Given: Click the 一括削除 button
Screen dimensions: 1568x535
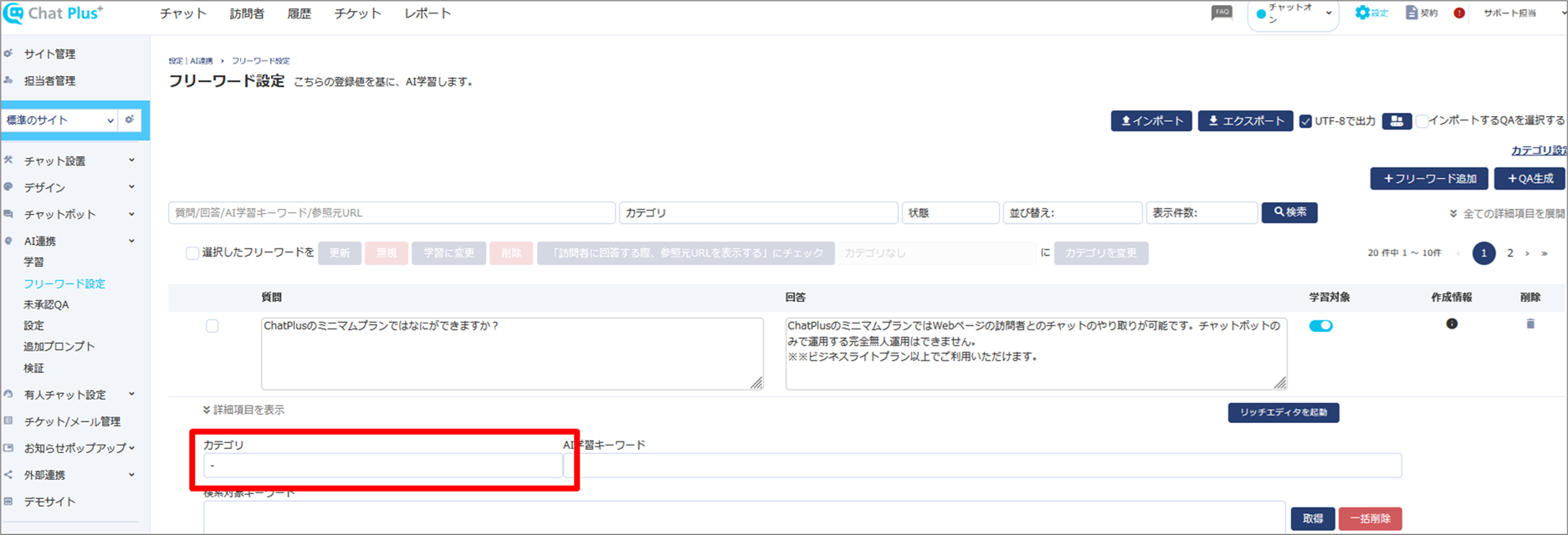Looking at the screenshot, I should point(1371,518).
